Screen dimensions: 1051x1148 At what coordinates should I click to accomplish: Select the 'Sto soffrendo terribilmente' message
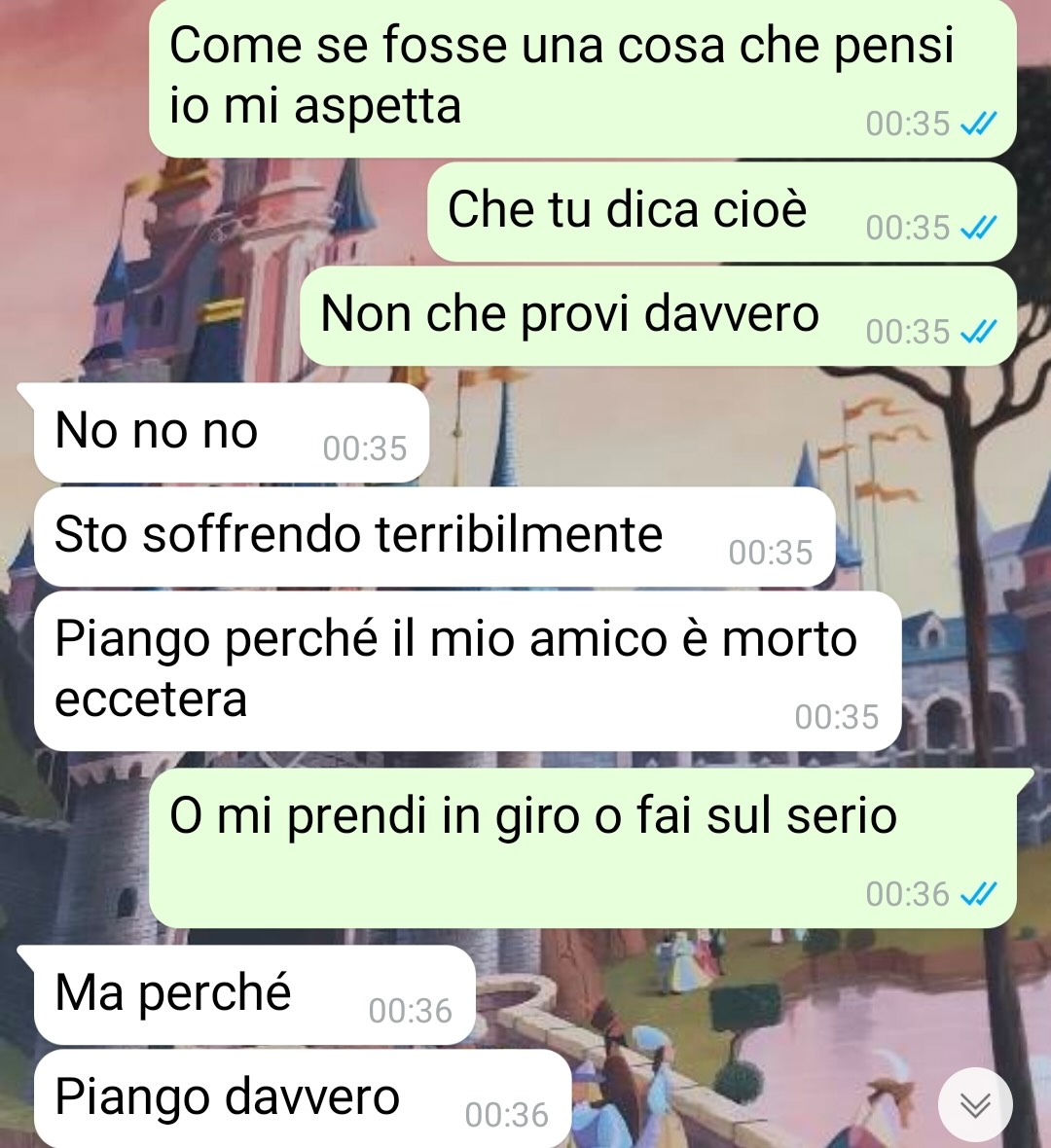click(434, 537)
